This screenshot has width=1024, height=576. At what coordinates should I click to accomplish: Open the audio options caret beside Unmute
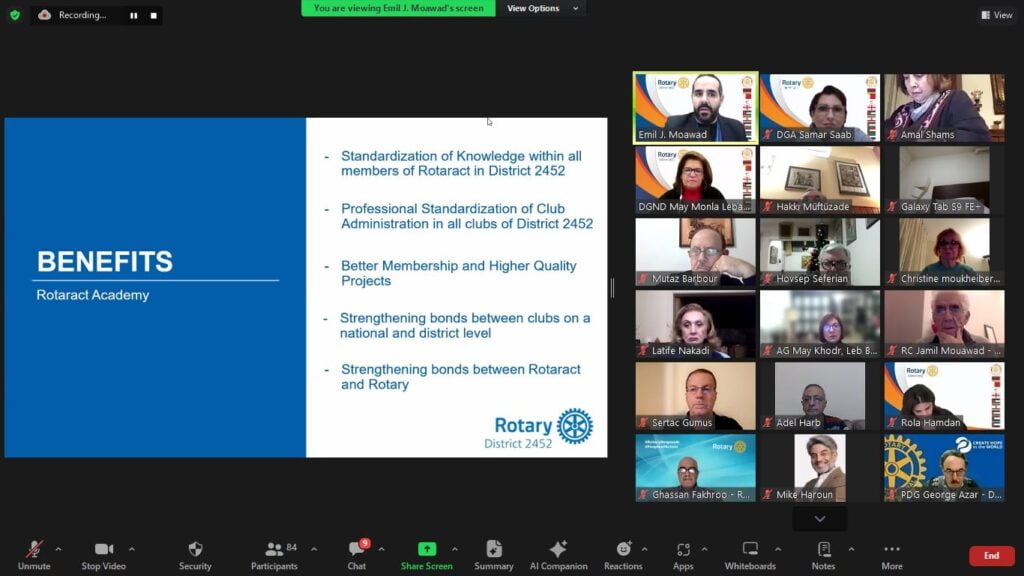[x=58, y=549]
